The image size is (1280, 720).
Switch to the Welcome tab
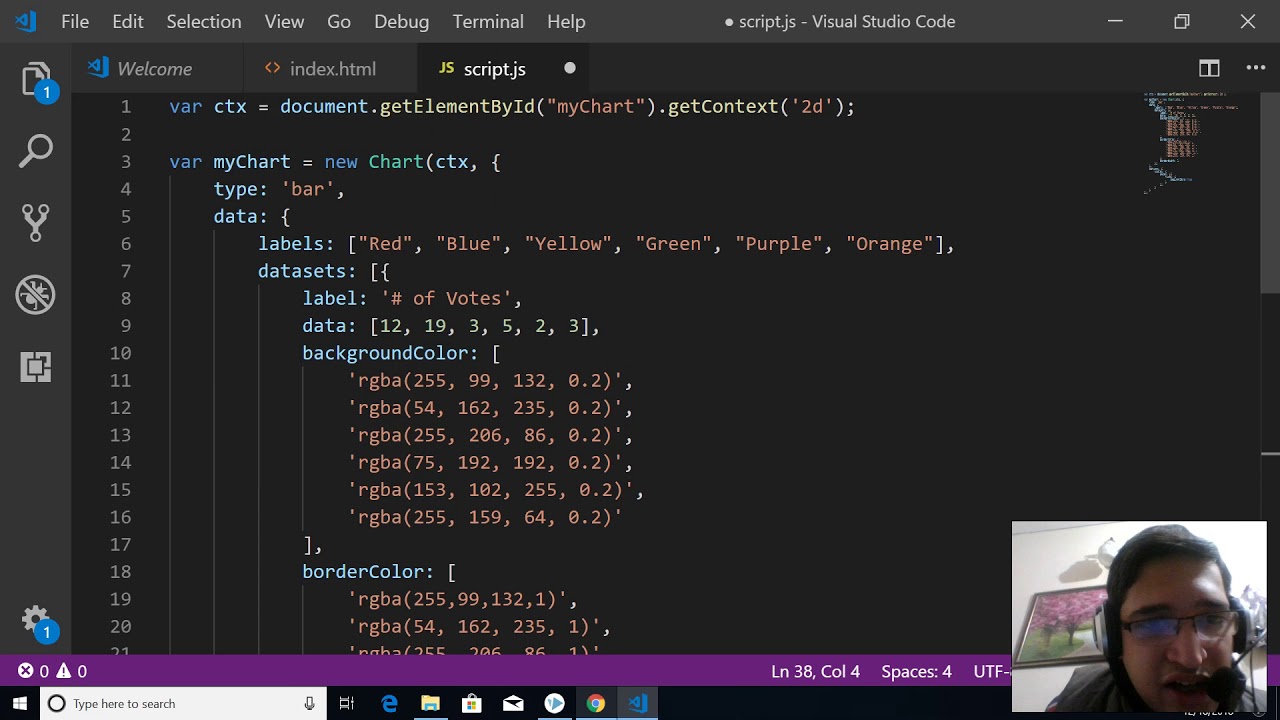pyautogui.click(x=154, y=69)
